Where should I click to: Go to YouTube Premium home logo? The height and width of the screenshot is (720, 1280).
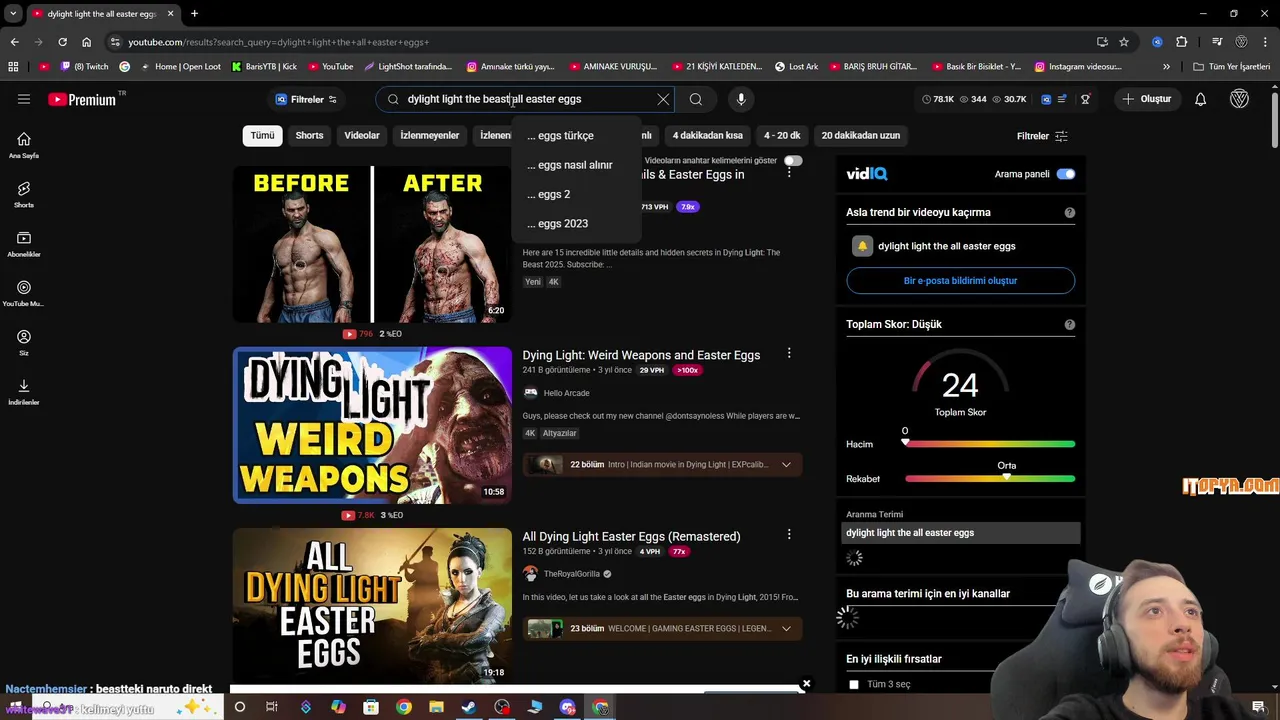click(x=82, y=99)
